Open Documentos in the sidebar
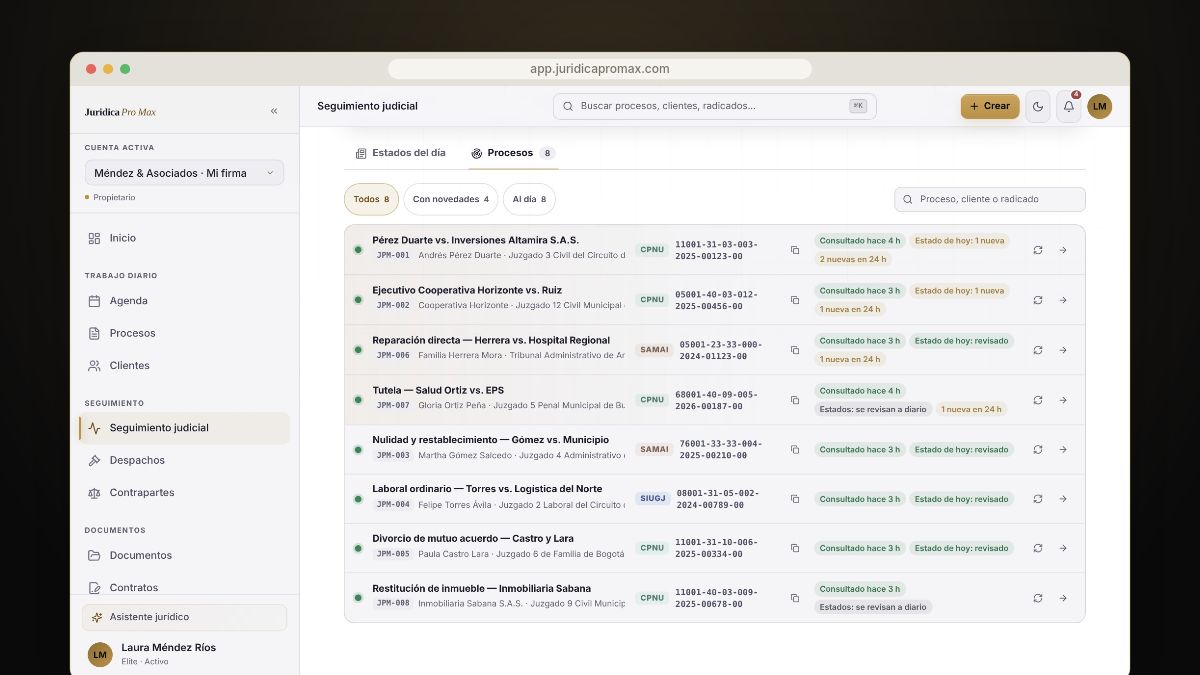This screenshot has height=675, width=1200. tap(184, 555)
